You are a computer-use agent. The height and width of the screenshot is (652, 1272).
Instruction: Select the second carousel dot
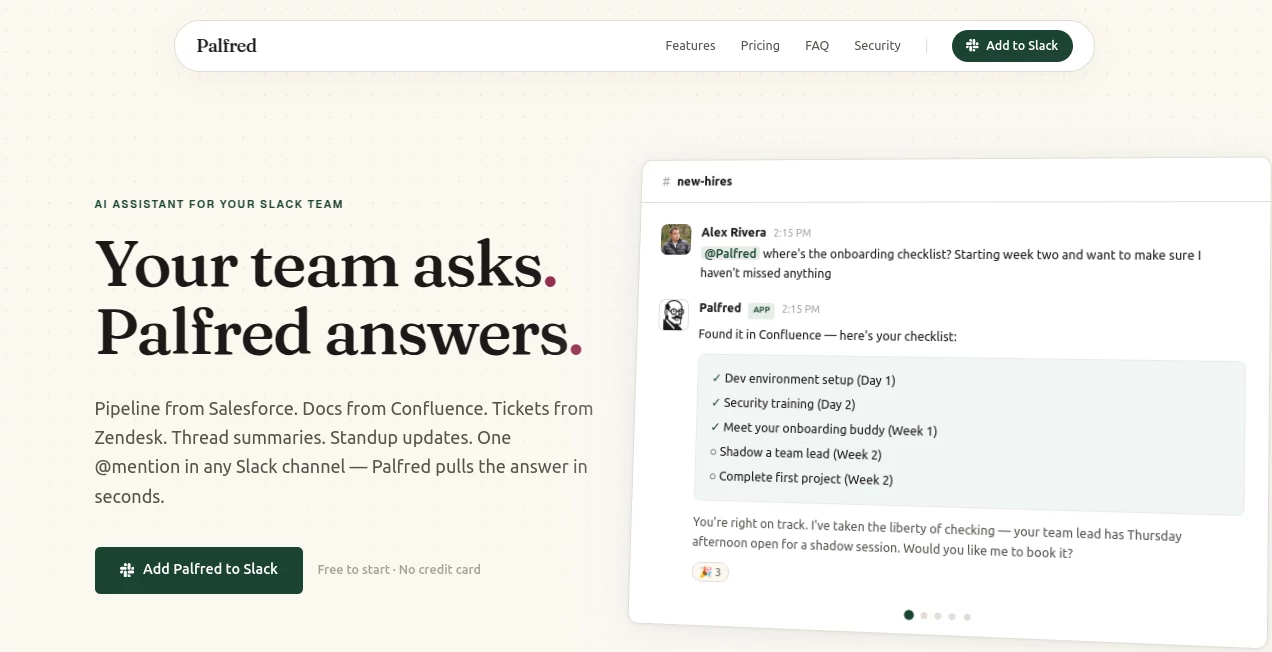coord(924,616)
